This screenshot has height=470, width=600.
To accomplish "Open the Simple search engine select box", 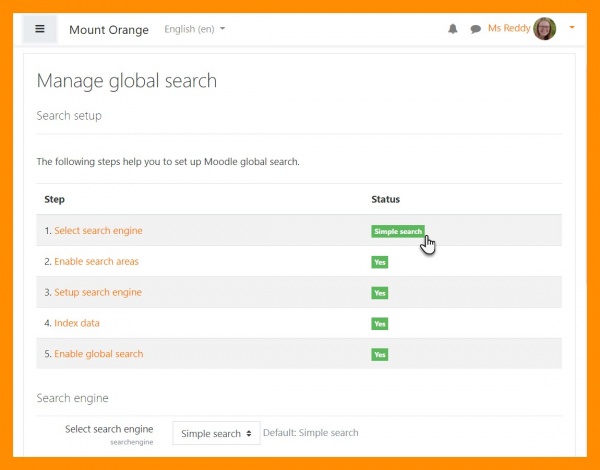I will [x=216, y=433].
